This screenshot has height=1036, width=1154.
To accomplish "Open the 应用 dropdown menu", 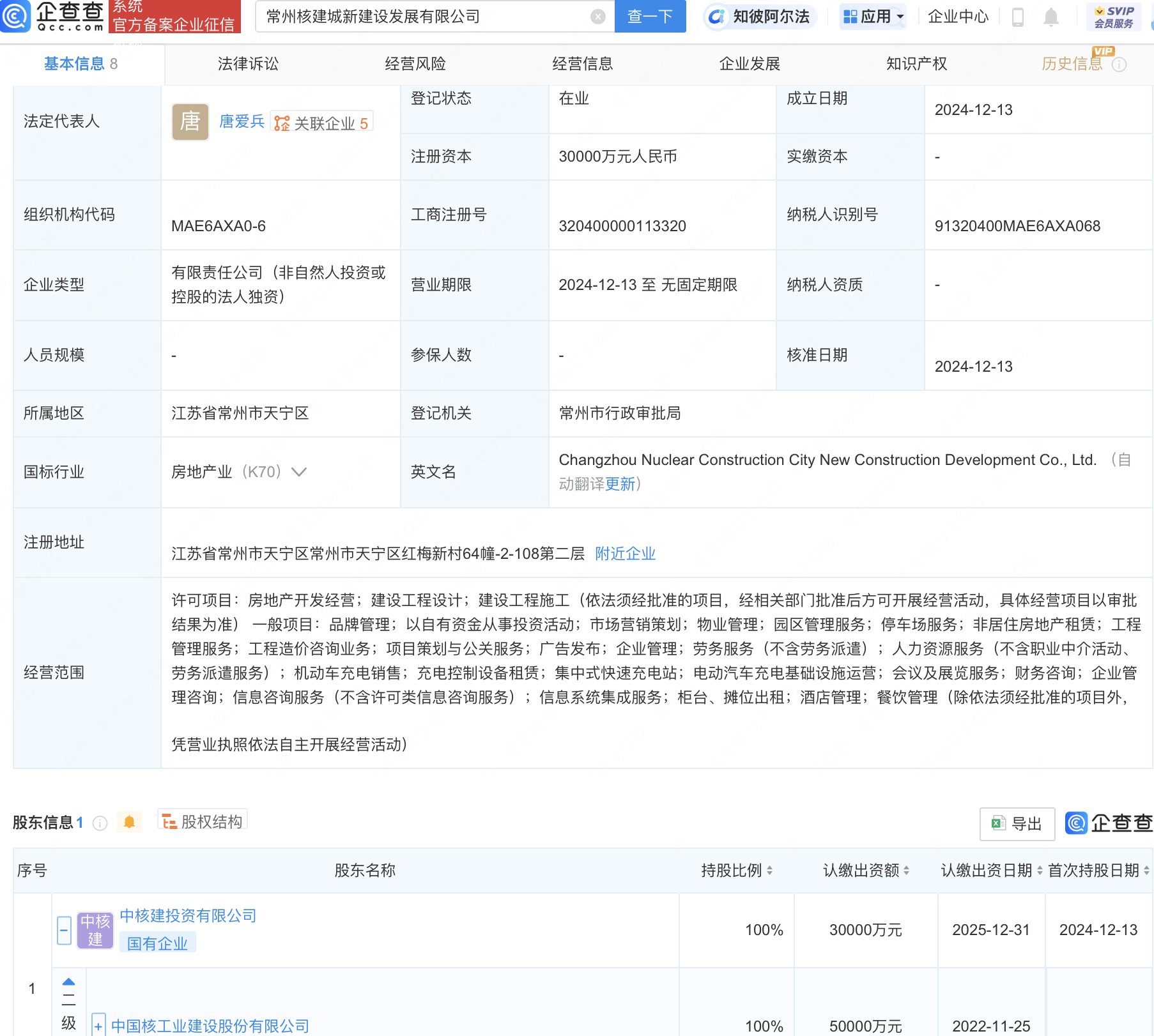I will (873, 17).
